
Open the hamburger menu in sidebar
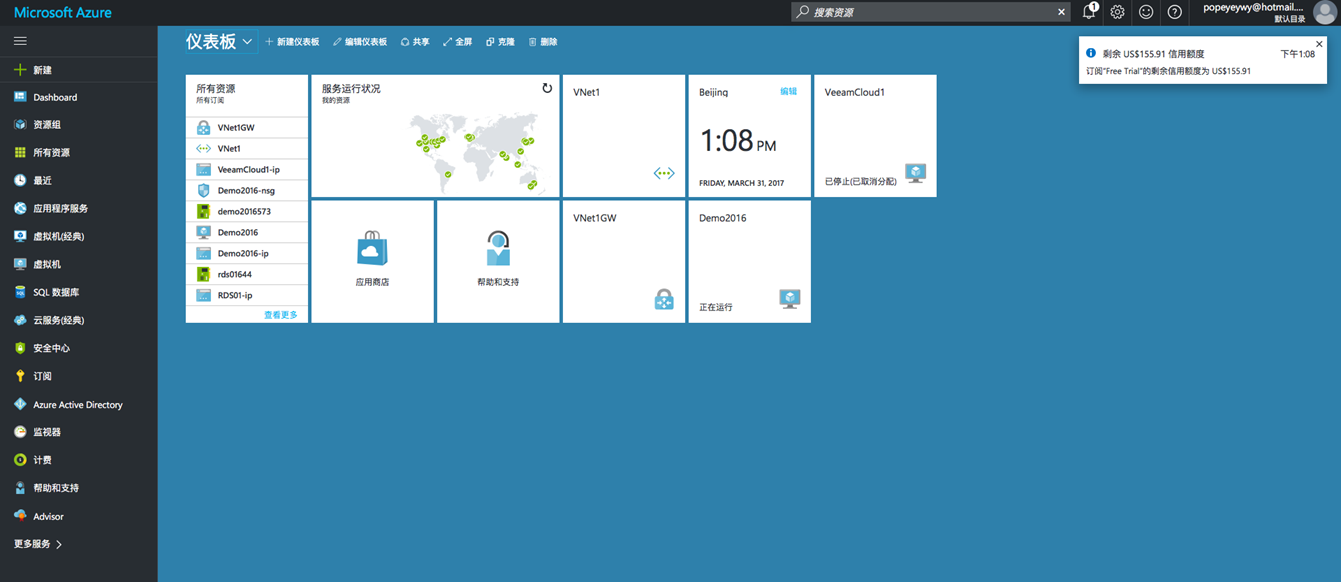pos(20,41)
